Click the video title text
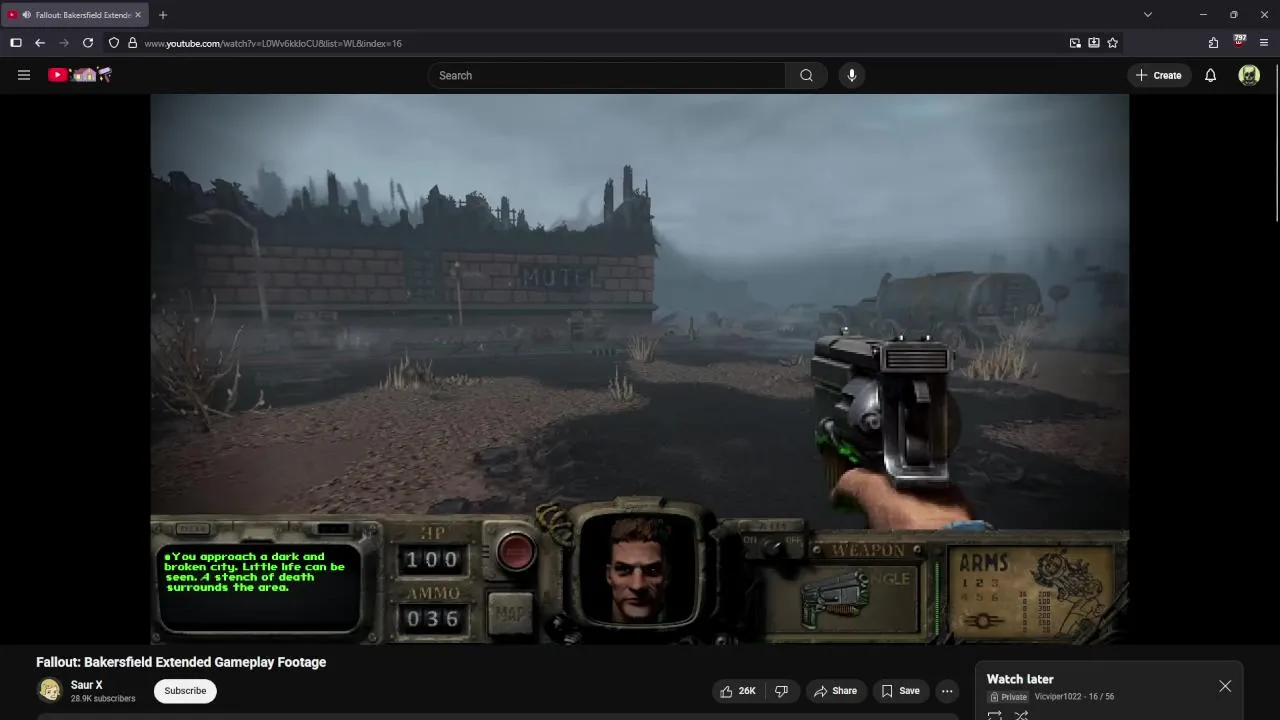Viewport: 1280px width, 720px height. (181, 662)
